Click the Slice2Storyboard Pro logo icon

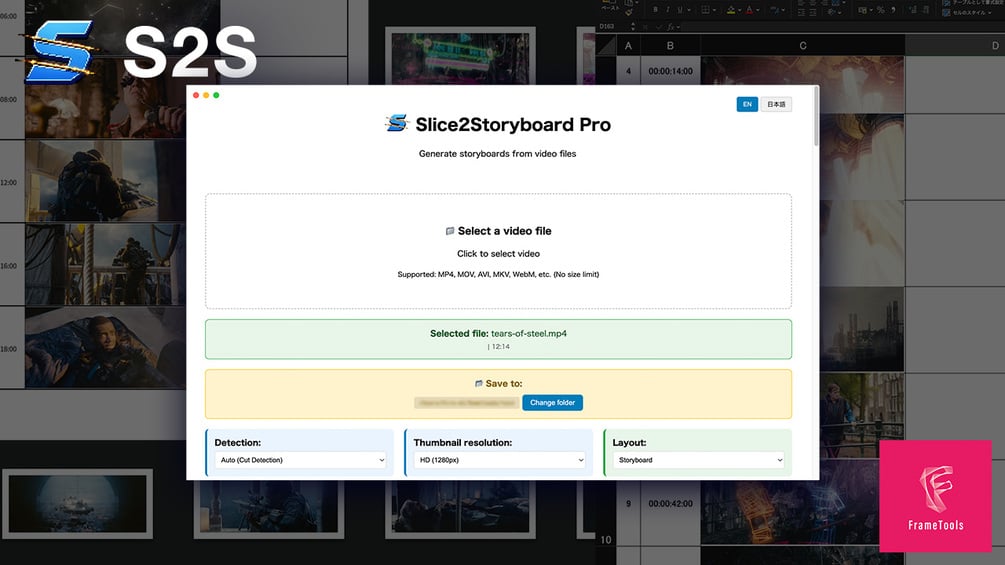pos(397,123)
